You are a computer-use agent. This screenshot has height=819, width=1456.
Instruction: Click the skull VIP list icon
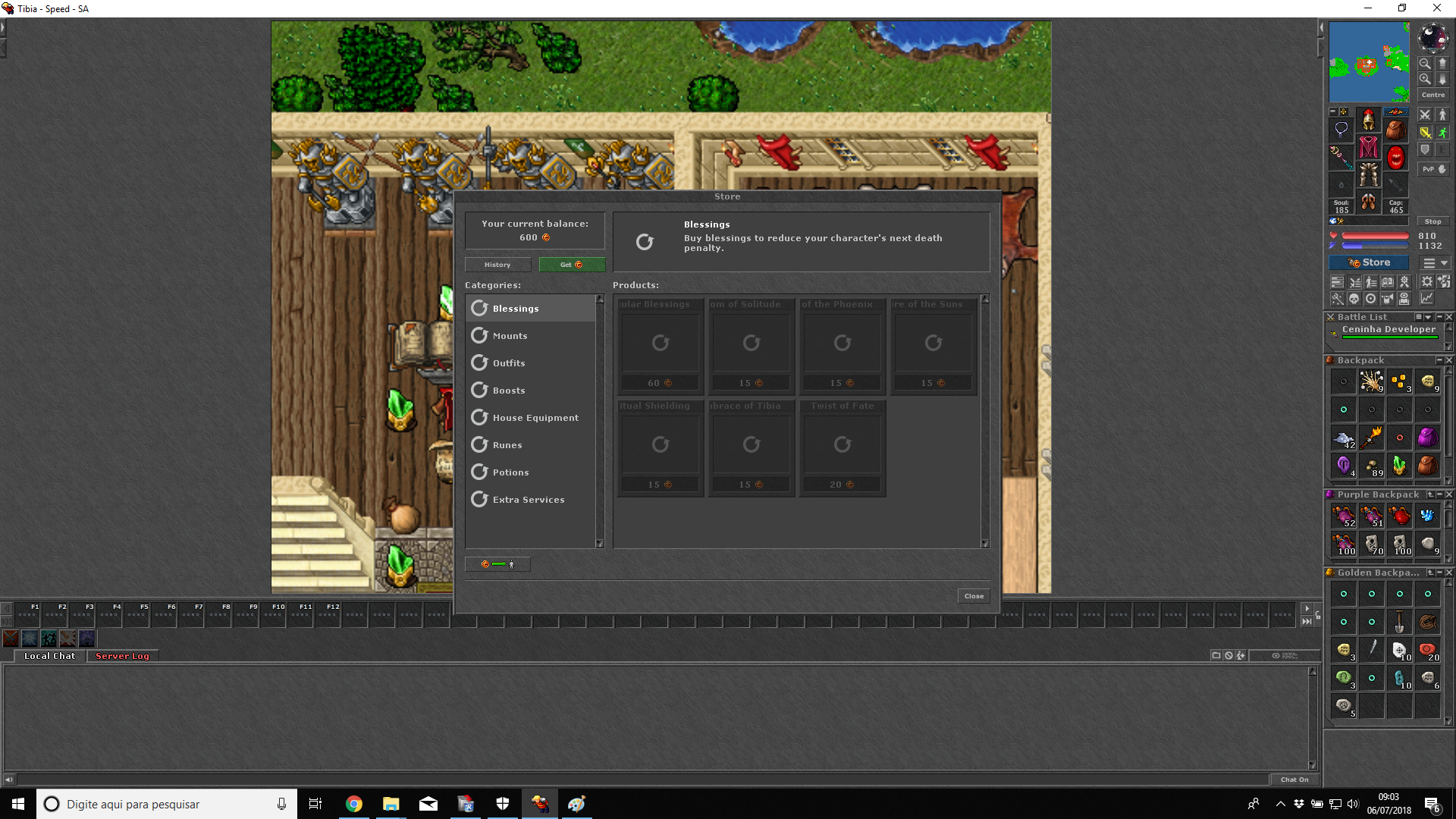coord(1354,299)
